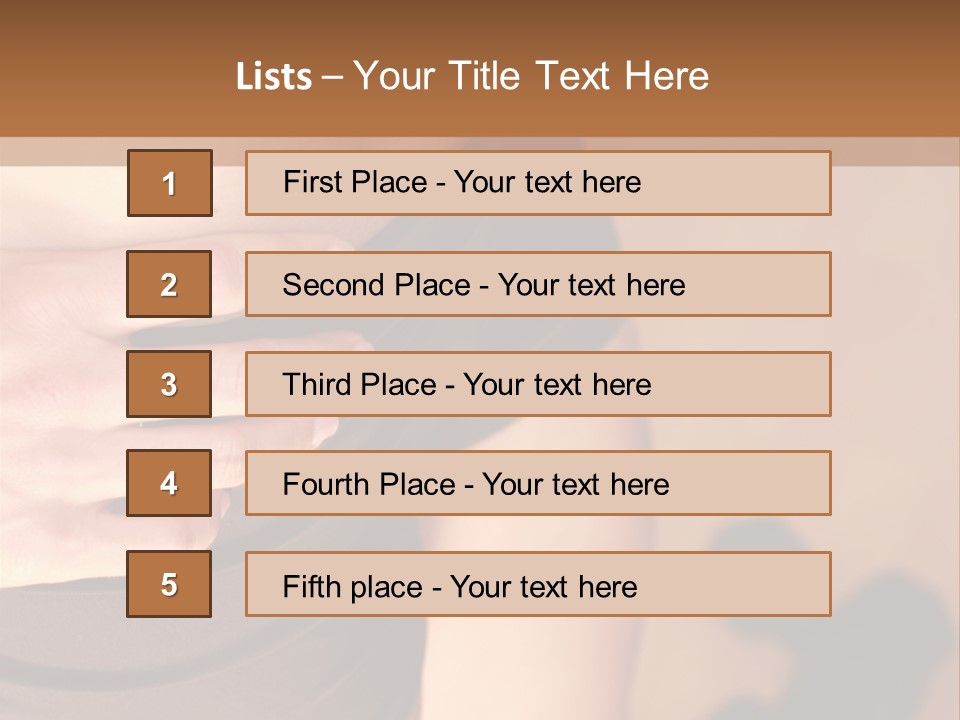
Task: Click the brown box numbered 3
Action: tap(169, 384)
